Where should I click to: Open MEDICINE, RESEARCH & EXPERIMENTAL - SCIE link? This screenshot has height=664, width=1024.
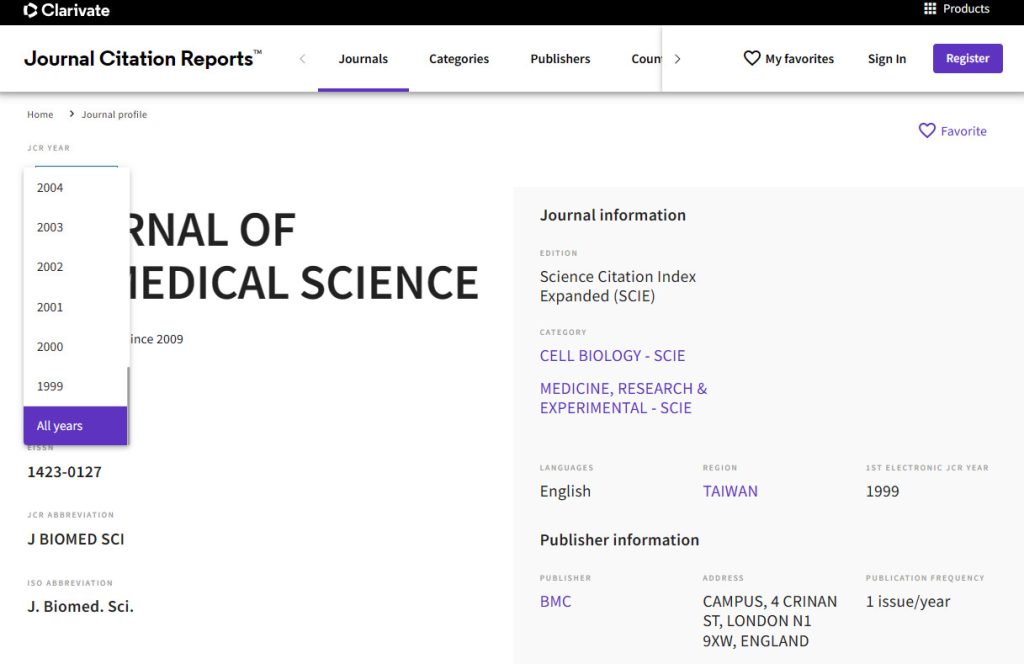(x=623, y=398)
